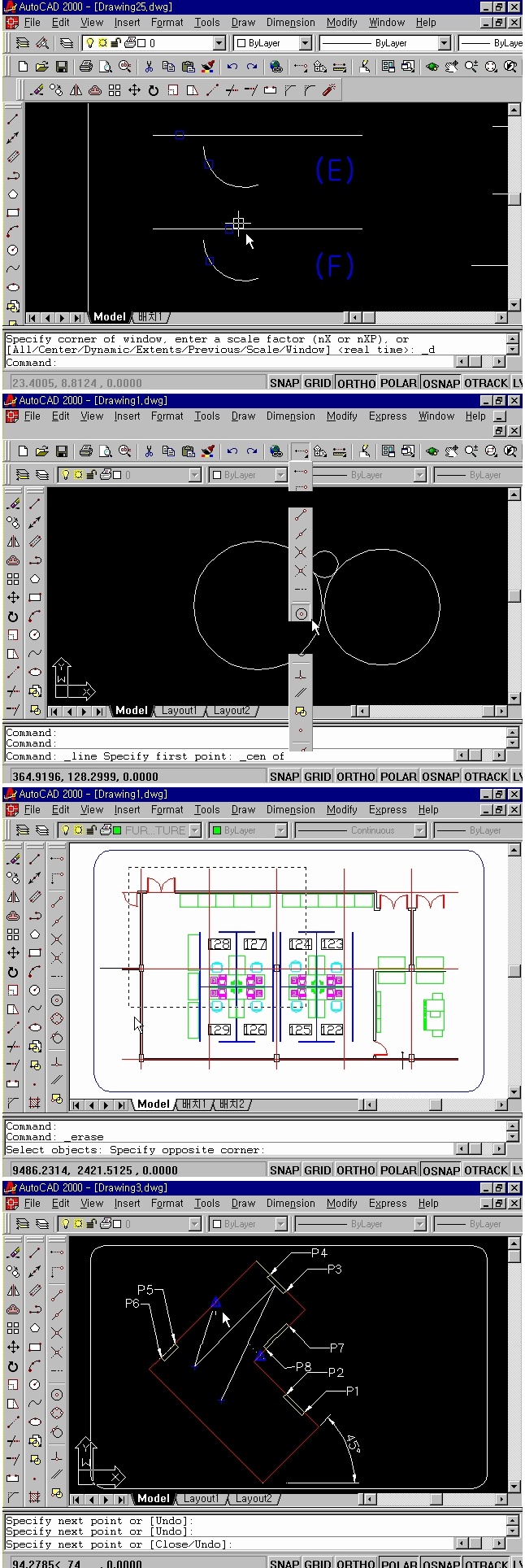Click New icon in Drawing25 window toolbar

(x=23, y=67)
